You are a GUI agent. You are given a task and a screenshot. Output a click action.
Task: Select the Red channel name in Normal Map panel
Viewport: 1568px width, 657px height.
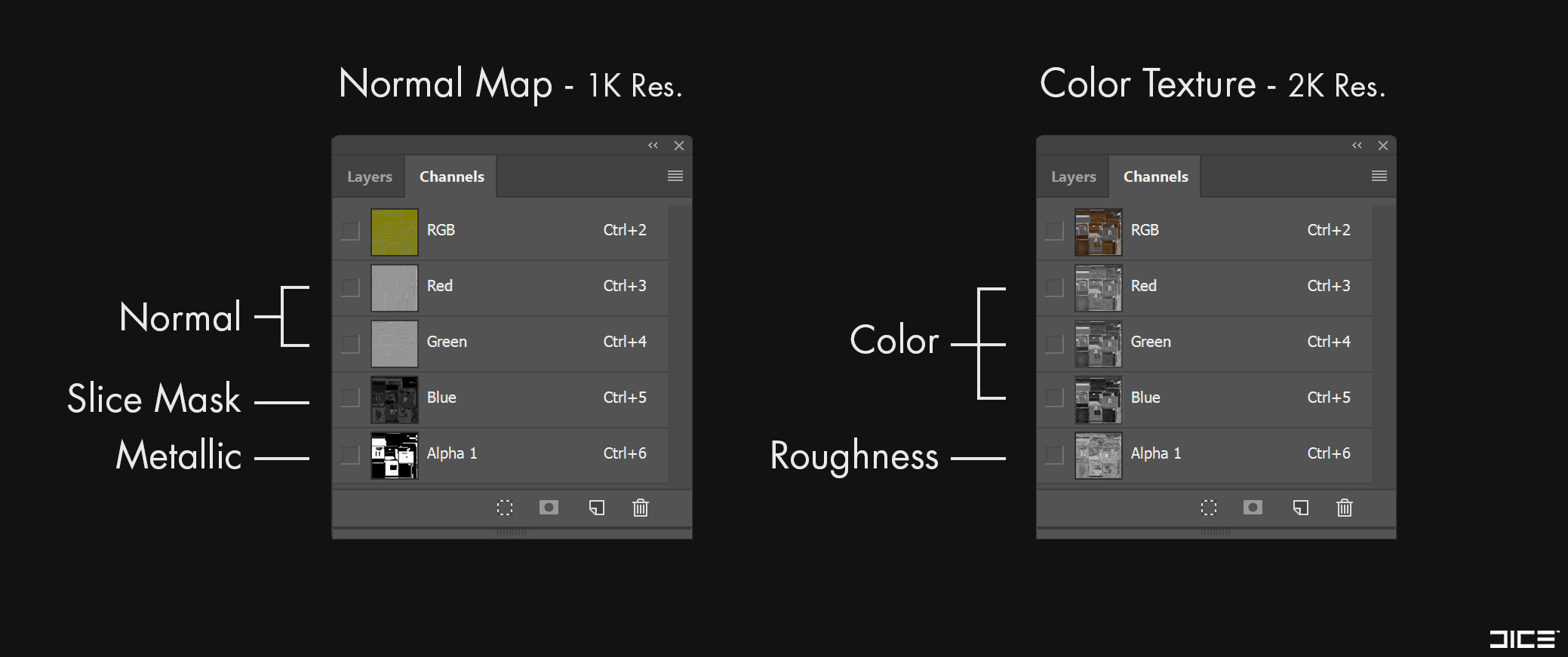[x=440, y=286]
